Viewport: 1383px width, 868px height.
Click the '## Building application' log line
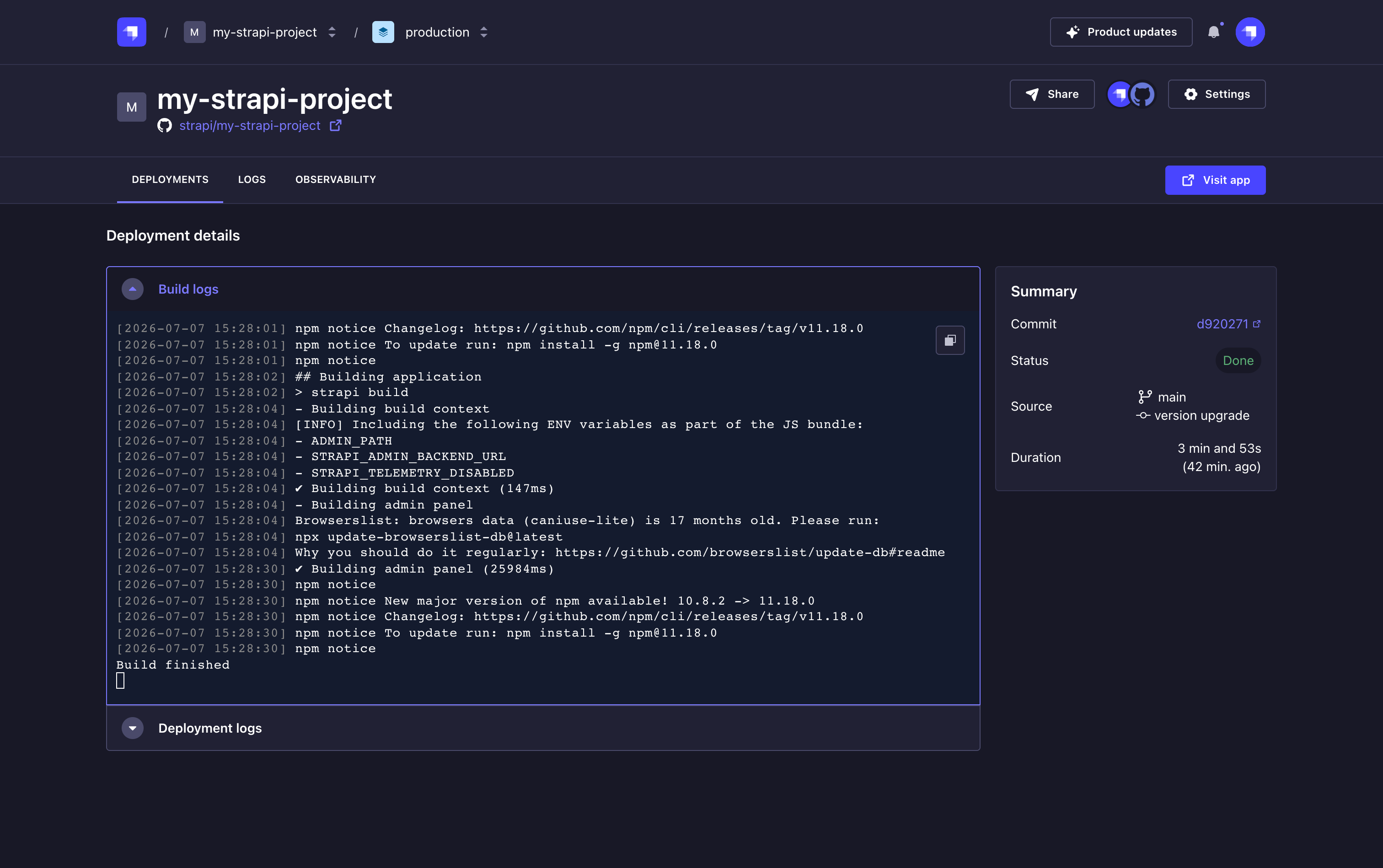coord(388,376)
